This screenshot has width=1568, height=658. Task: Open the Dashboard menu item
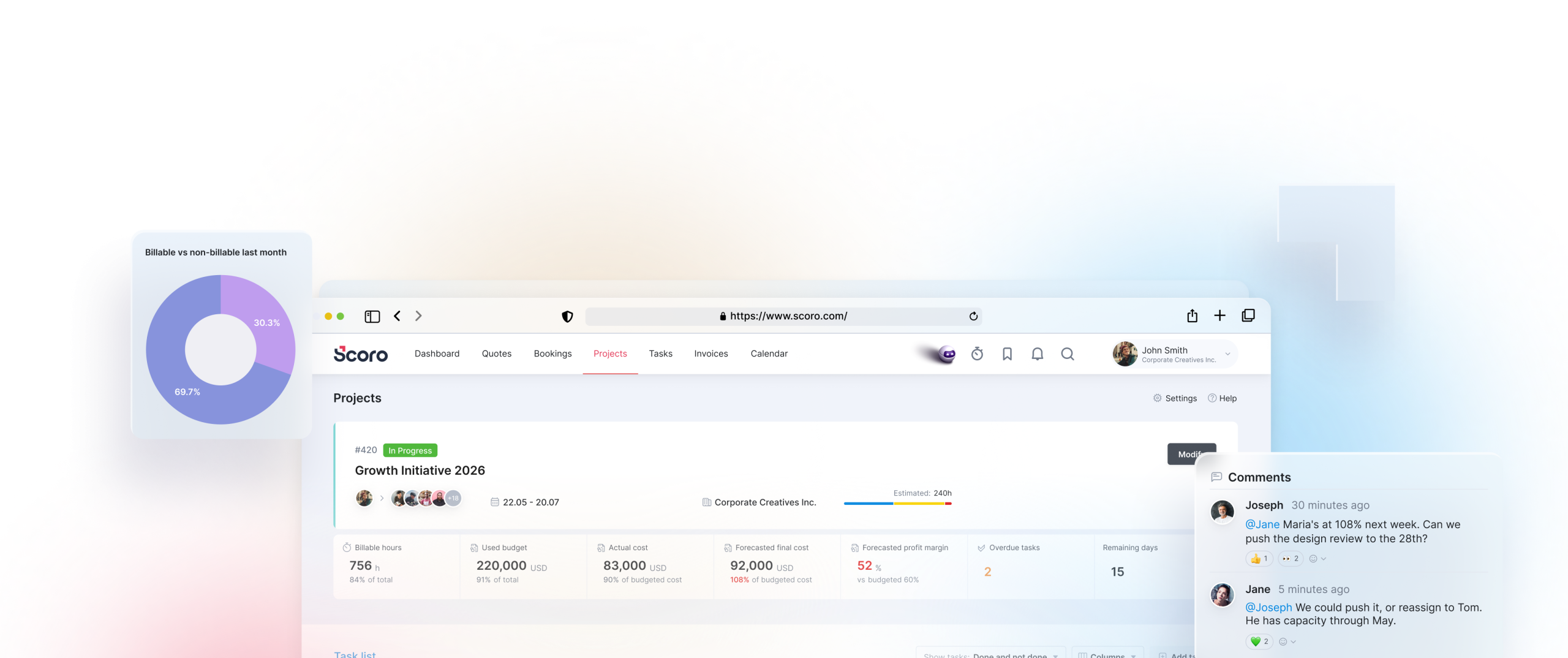coord(437,354)
